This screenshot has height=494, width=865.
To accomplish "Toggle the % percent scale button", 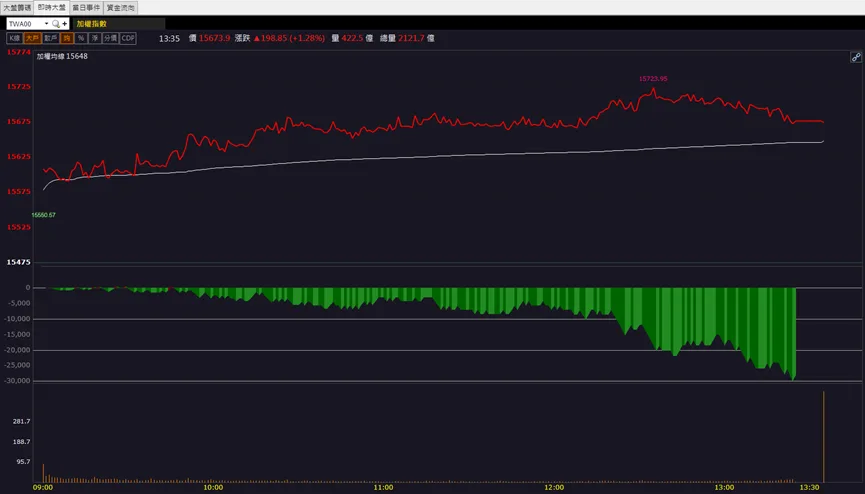I will coord(81,38).
